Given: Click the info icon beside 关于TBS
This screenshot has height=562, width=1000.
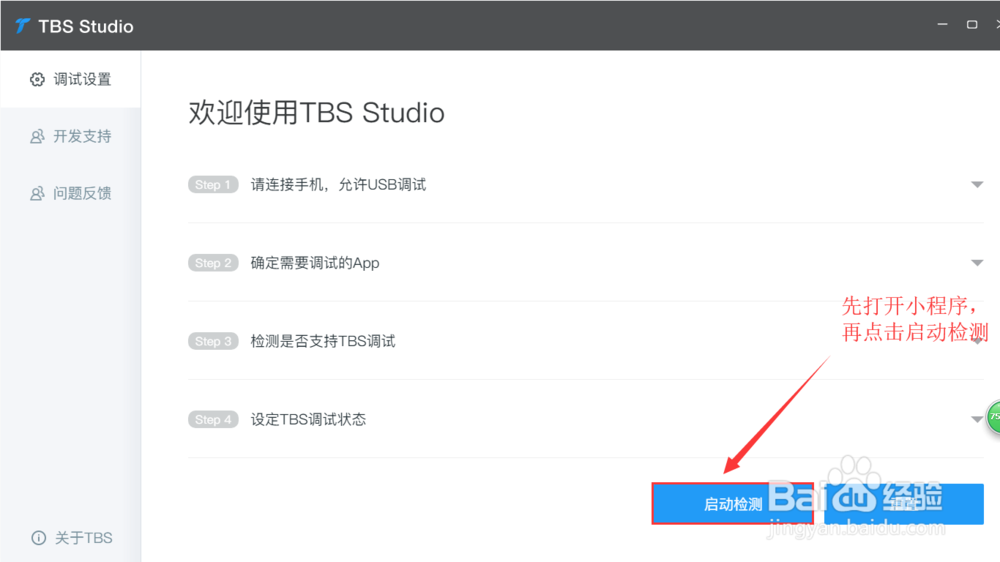Looking at the screenshot, I should (x=39, y=538).
